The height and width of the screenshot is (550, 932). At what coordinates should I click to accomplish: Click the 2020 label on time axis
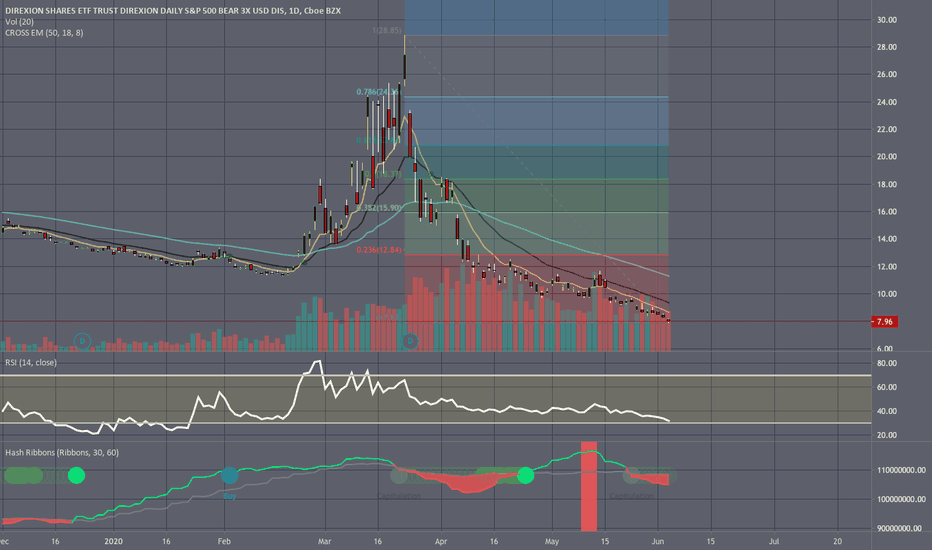[113, 541]
